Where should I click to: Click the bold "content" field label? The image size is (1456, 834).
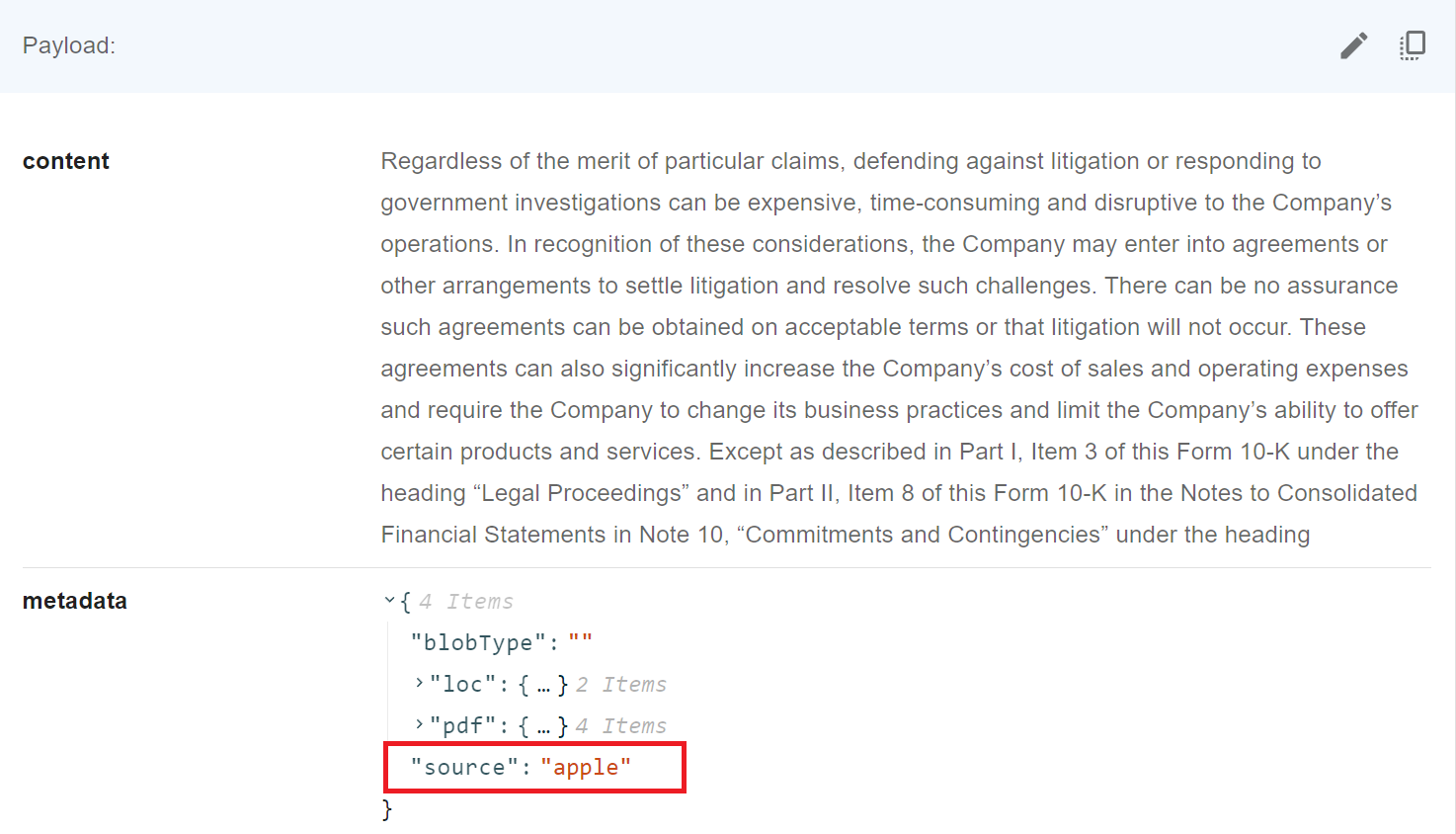[x=66, y=161]
